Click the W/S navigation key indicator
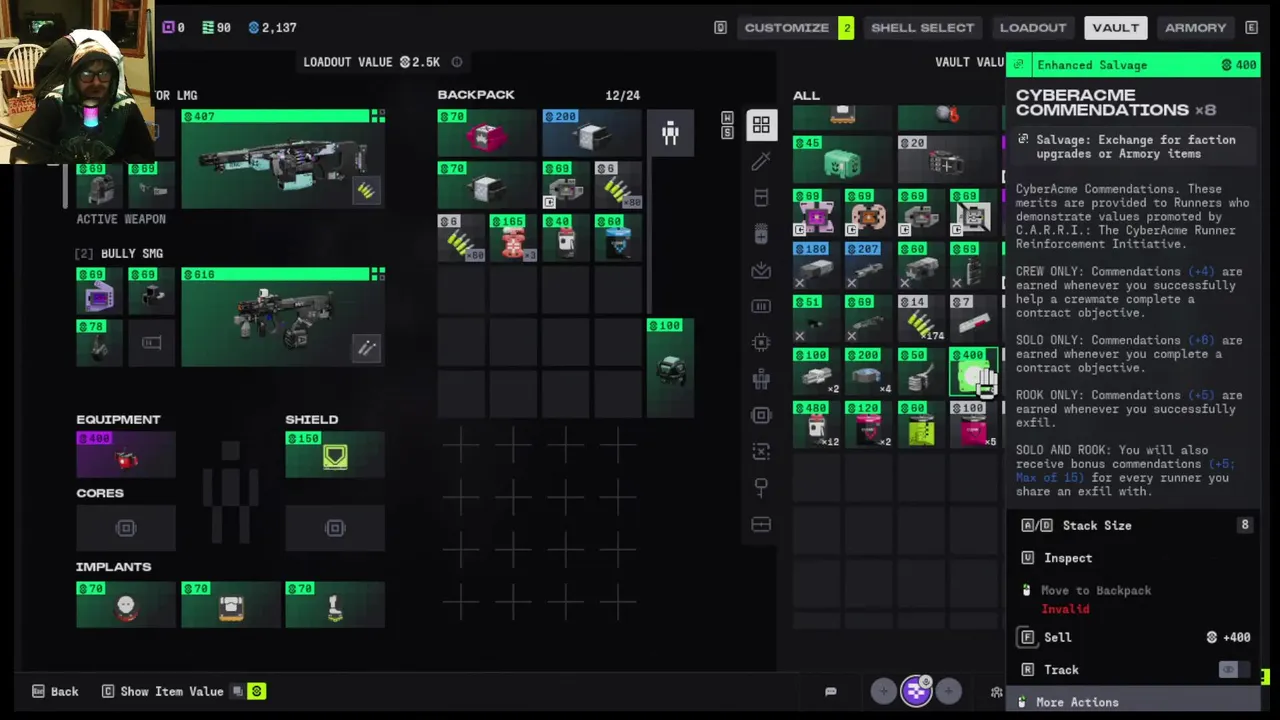 728,125
